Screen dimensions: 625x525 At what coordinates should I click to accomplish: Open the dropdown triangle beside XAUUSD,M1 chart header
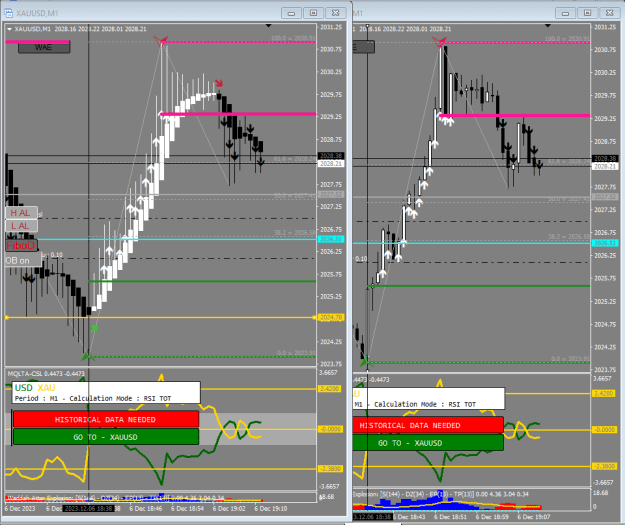tap(10, 29)
